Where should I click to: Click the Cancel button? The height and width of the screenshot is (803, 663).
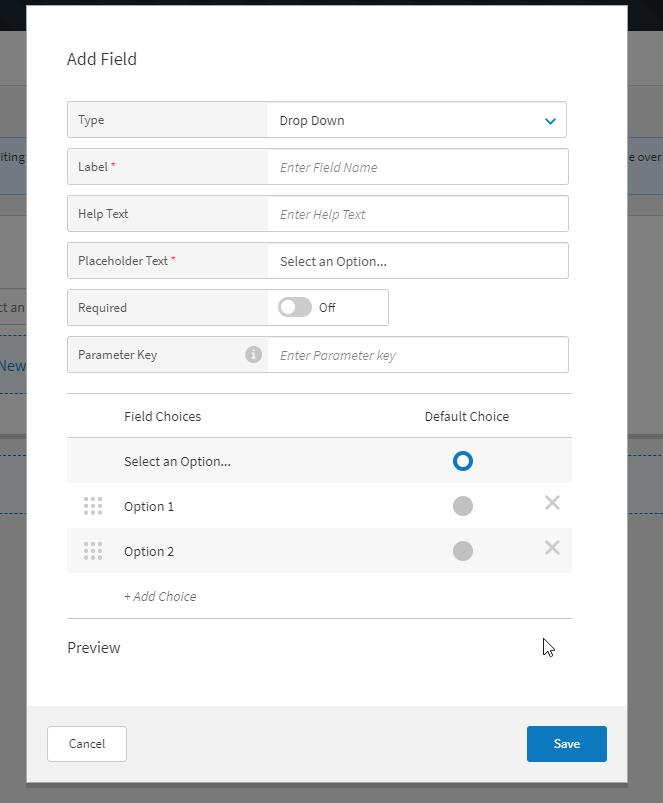tap(87, 743)
